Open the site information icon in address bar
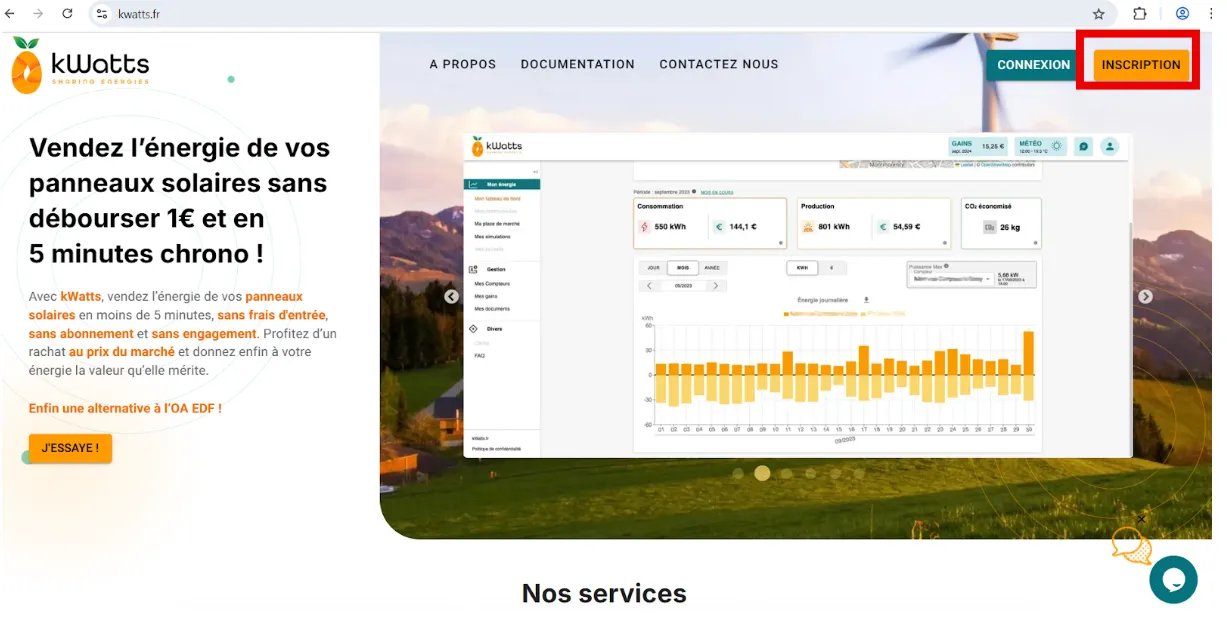This screenshot has width=1227, height=637. (101, 14)
